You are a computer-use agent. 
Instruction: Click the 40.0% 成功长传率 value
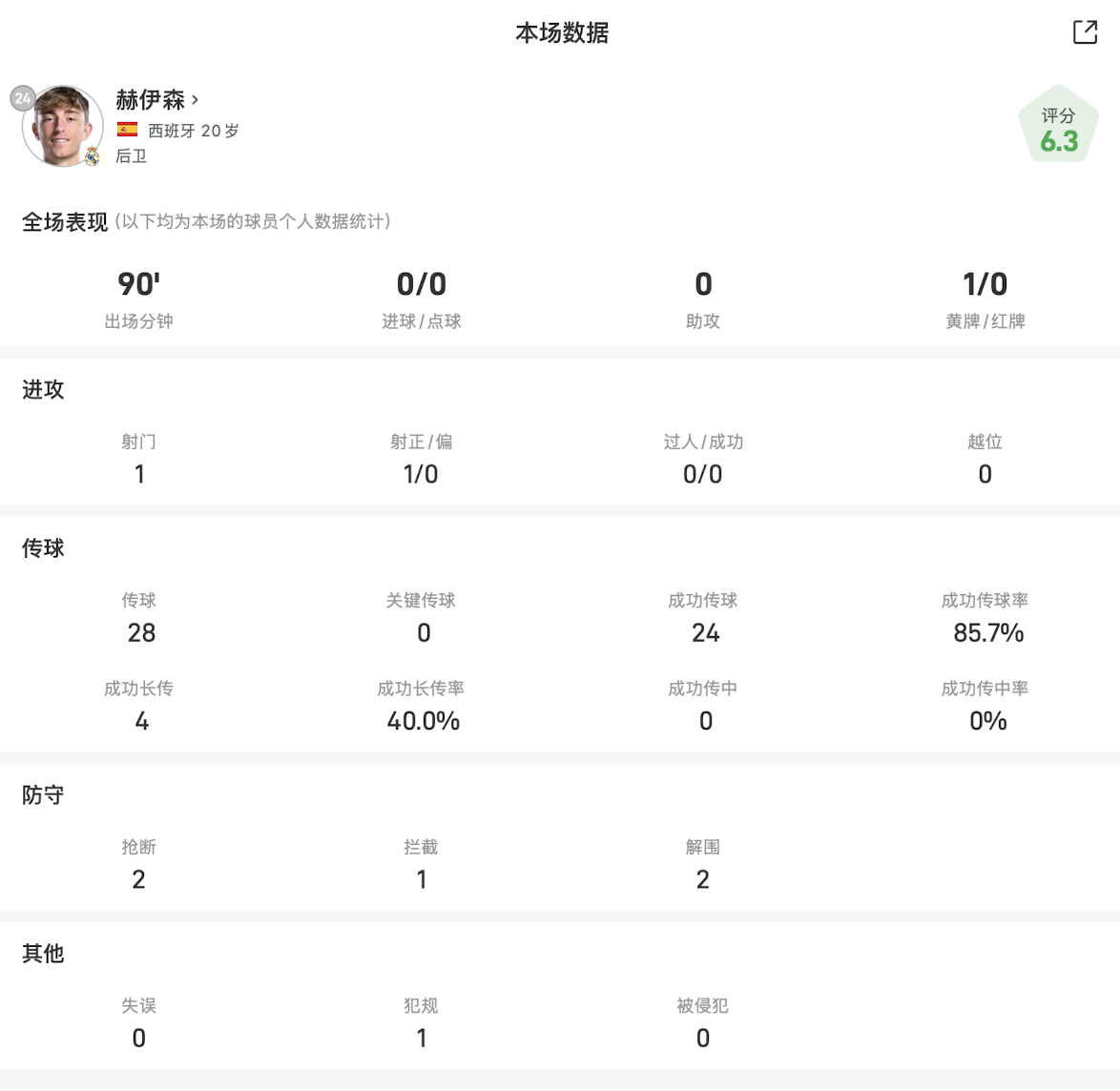click(423, 721)
